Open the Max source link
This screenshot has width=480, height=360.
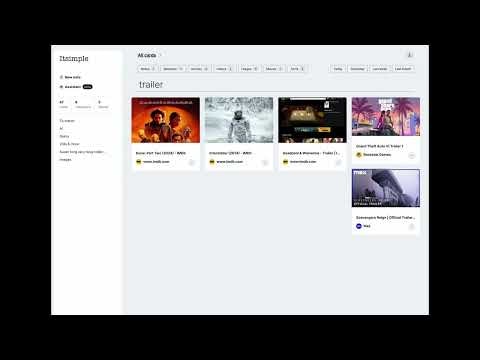(x=367, y=226)
